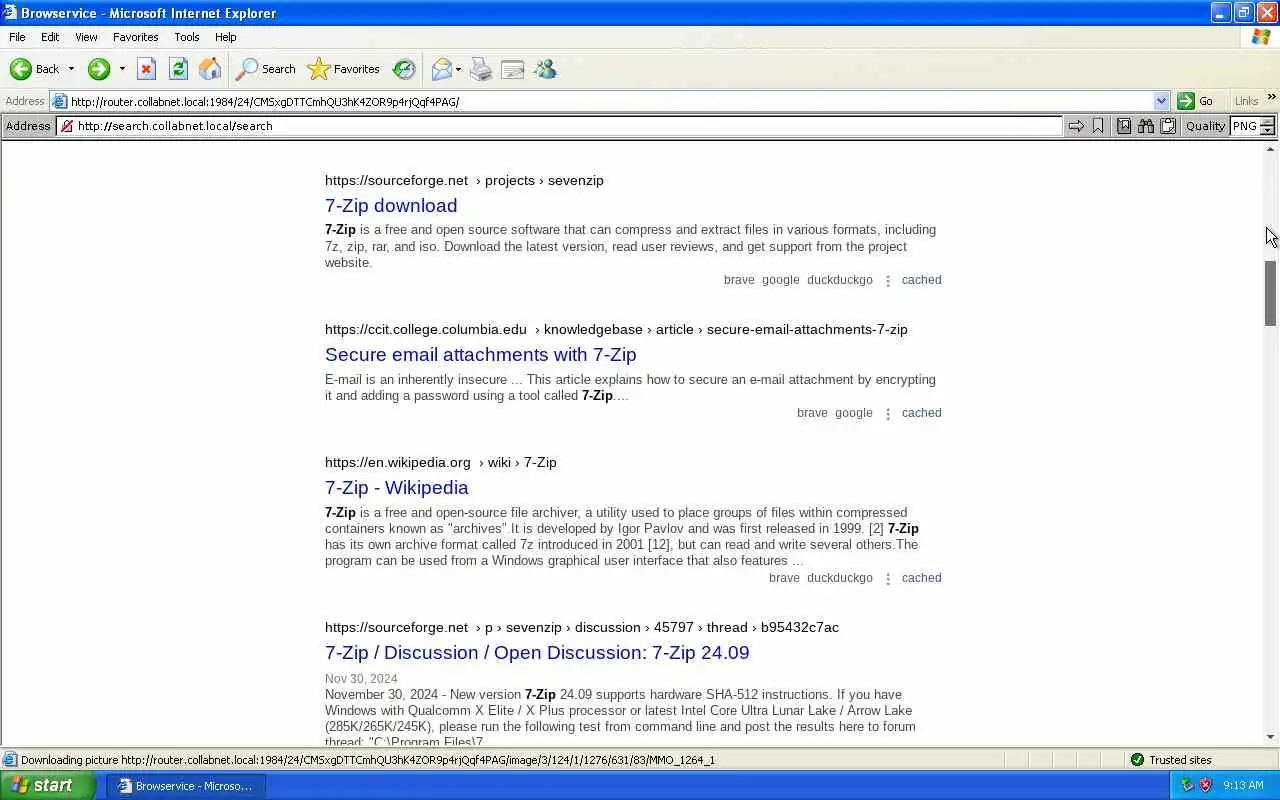
Task: Open the Search pane from the toolbar
Action: tap(265, 69)
